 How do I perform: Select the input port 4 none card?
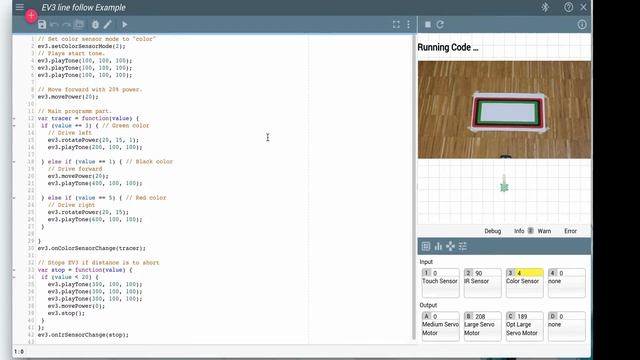(x=567, y=282)
